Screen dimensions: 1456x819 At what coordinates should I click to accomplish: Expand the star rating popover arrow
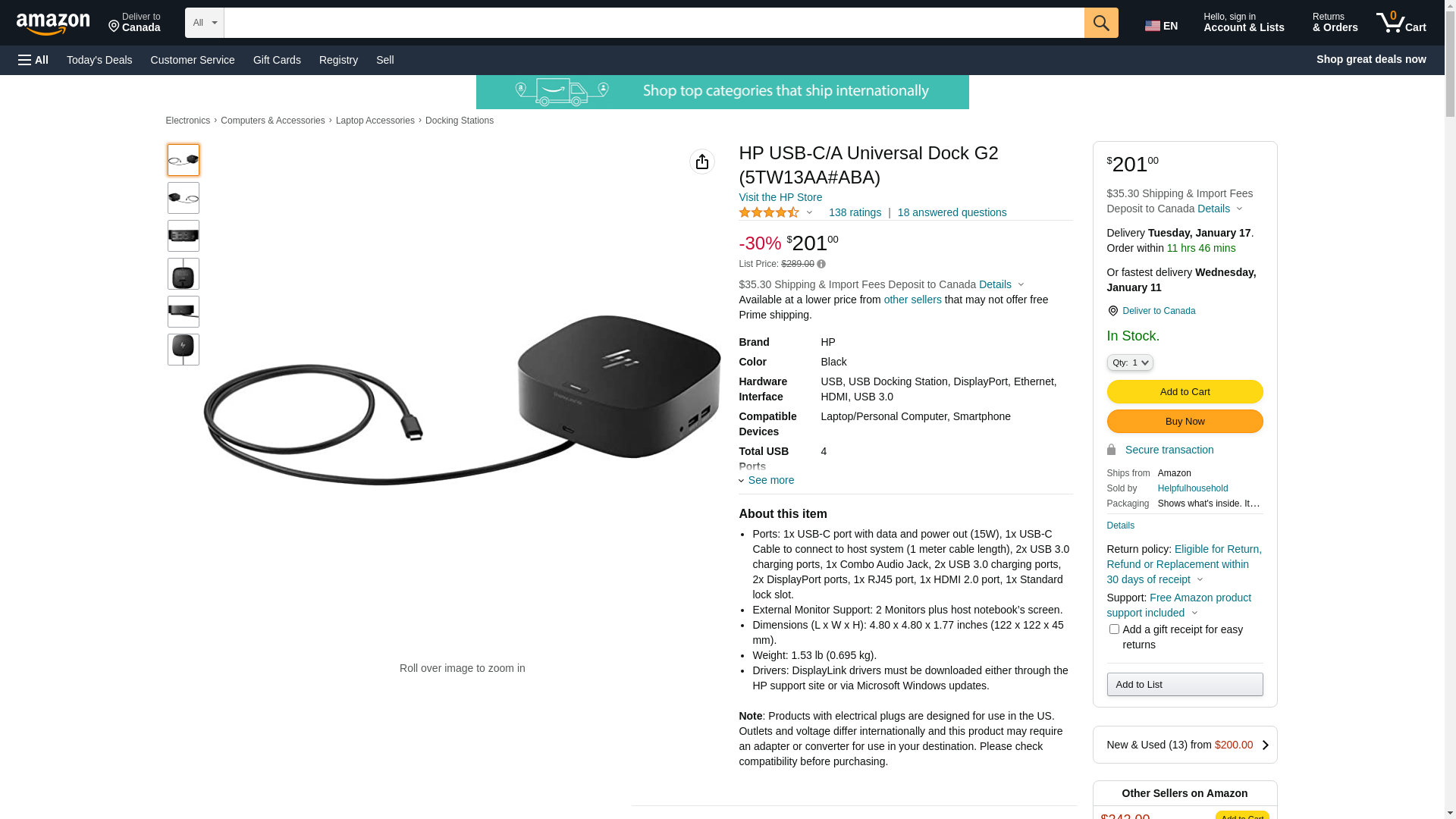coord(809,213)
